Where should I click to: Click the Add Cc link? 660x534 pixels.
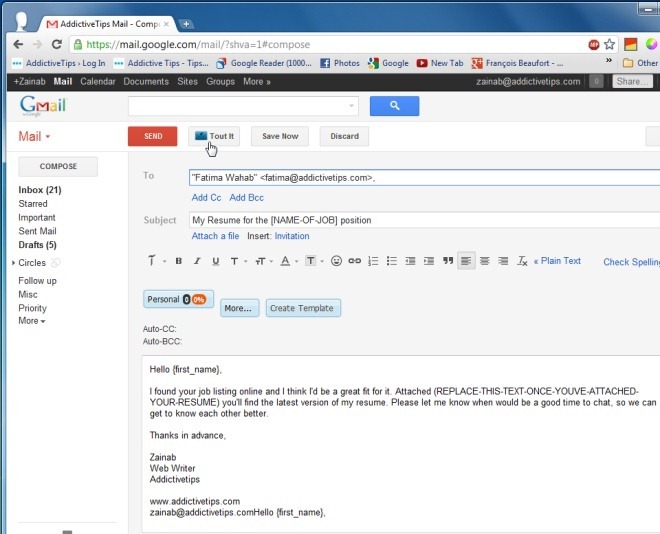206,197
